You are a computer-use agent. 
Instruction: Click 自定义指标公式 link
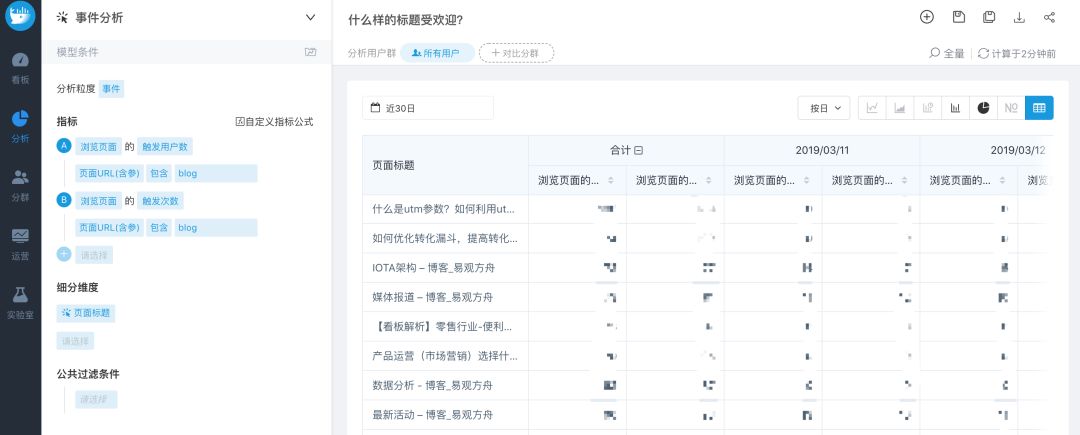tap(274, 121)
